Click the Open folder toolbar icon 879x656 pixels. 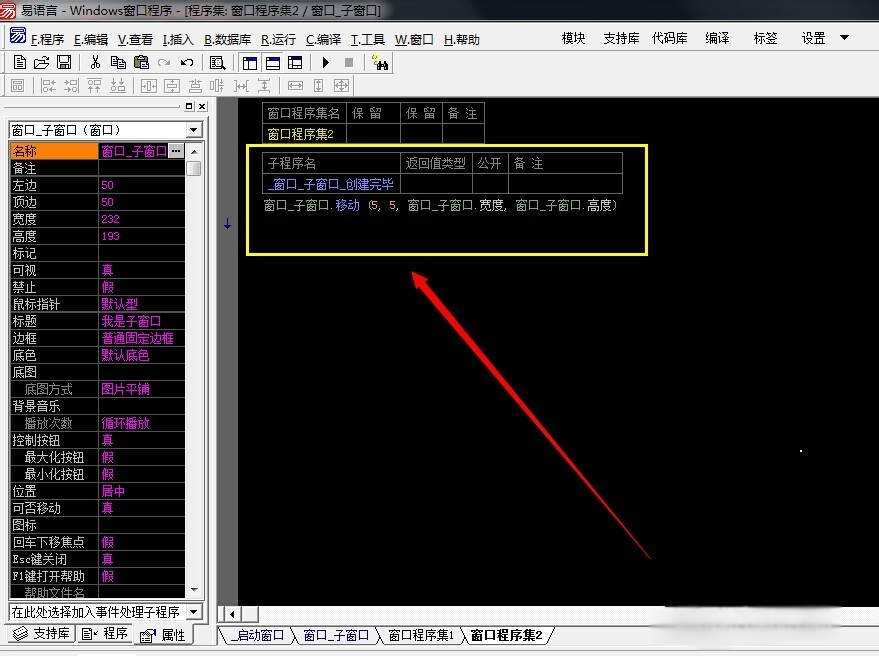[42, 62]
